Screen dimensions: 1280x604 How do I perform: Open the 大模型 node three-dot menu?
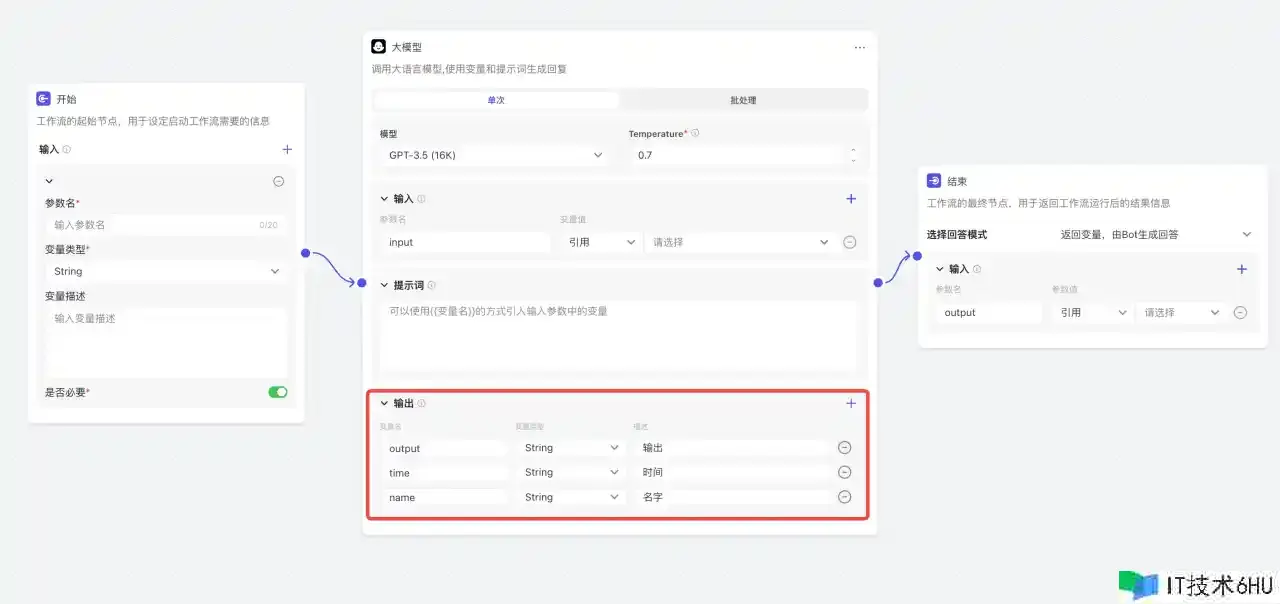click(x=859, y=47)
